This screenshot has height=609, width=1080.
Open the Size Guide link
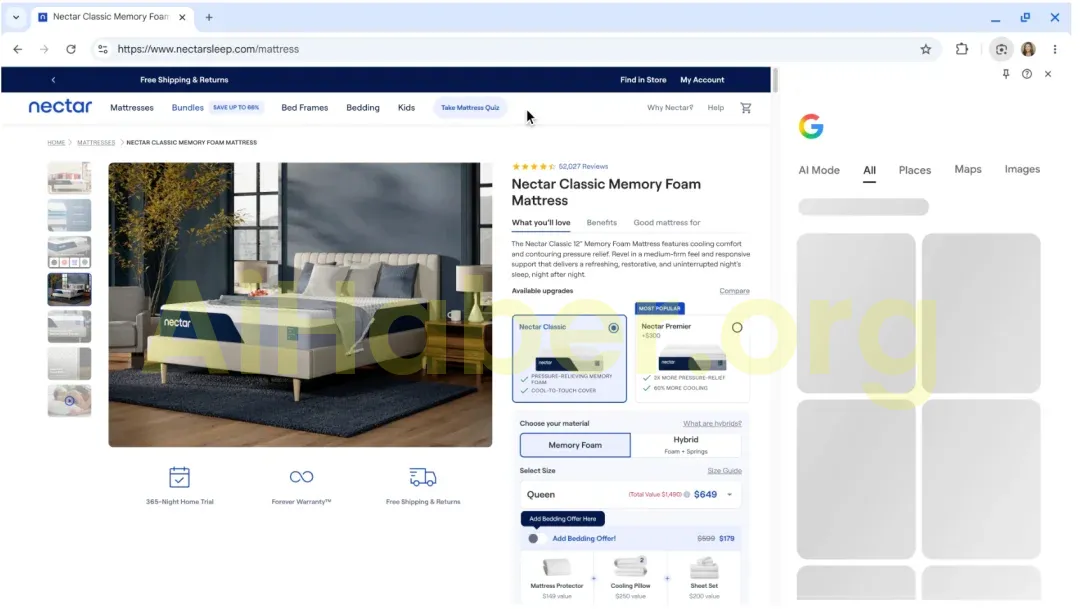pyautogui.click(x=724, y=471)
